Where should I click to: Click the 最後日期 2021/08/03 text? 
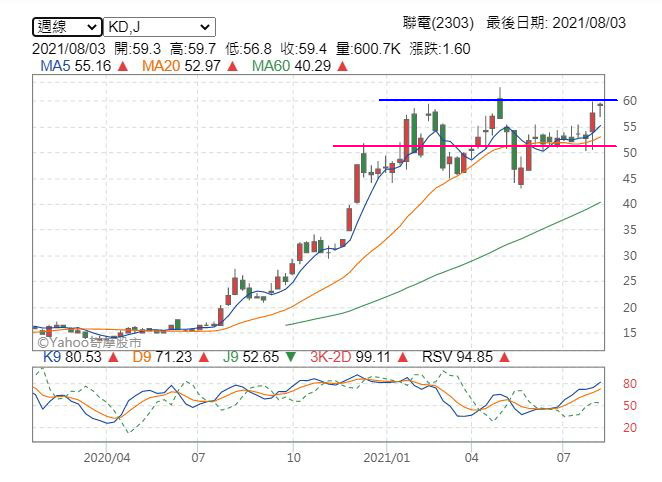[556, 23]
